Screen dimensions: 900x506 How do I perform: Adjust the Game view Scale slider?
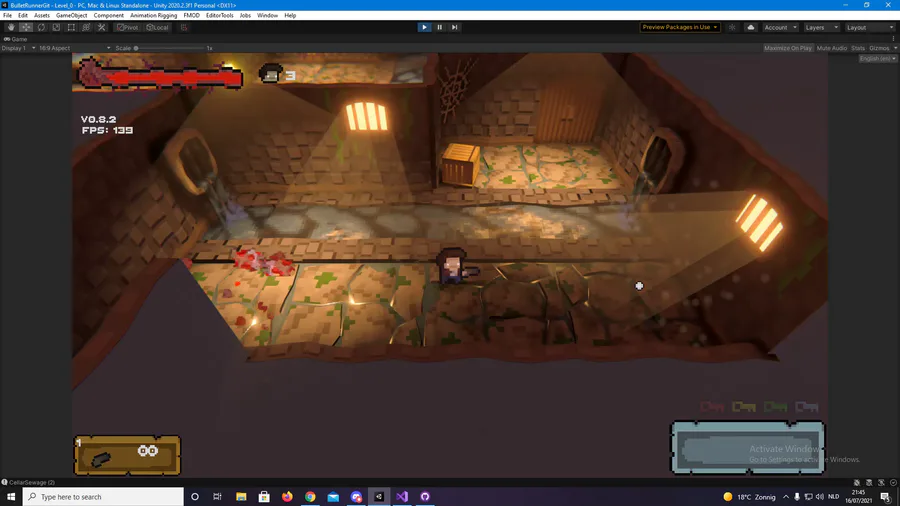[x=169, y=48]
